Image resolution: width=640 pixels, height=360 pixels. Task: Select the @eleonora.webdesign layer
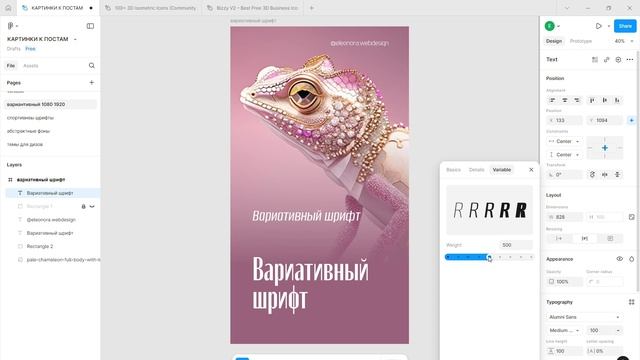pos(51,220)
